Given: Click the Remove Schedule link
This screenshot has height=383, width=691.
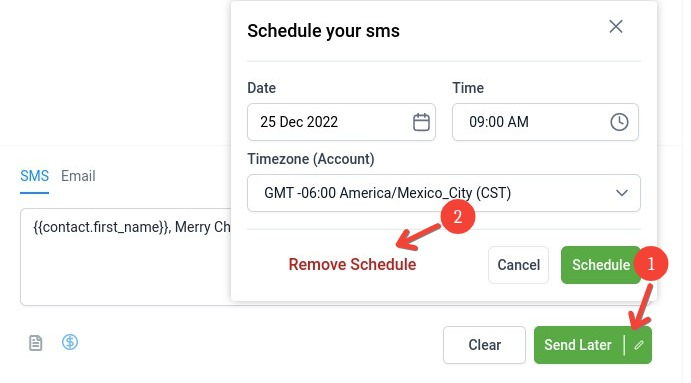Looking at the screenshot, I should (352, 264).
